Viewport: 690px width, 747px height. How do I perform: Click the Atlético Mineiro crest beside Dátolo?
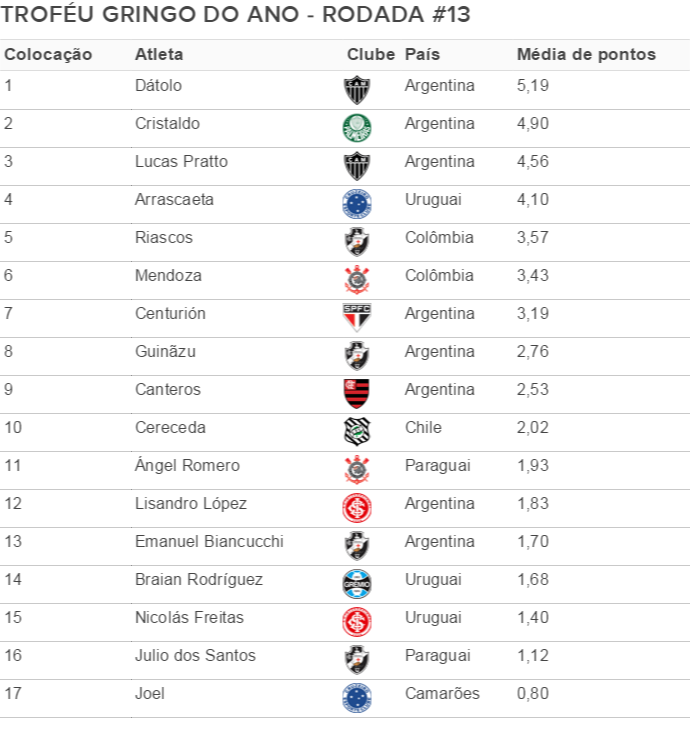357,90
